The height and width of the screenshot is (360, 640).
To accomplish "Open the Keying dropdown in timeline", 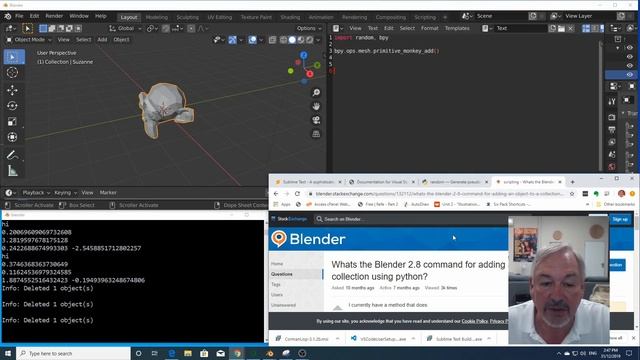I will coord(65,193).
